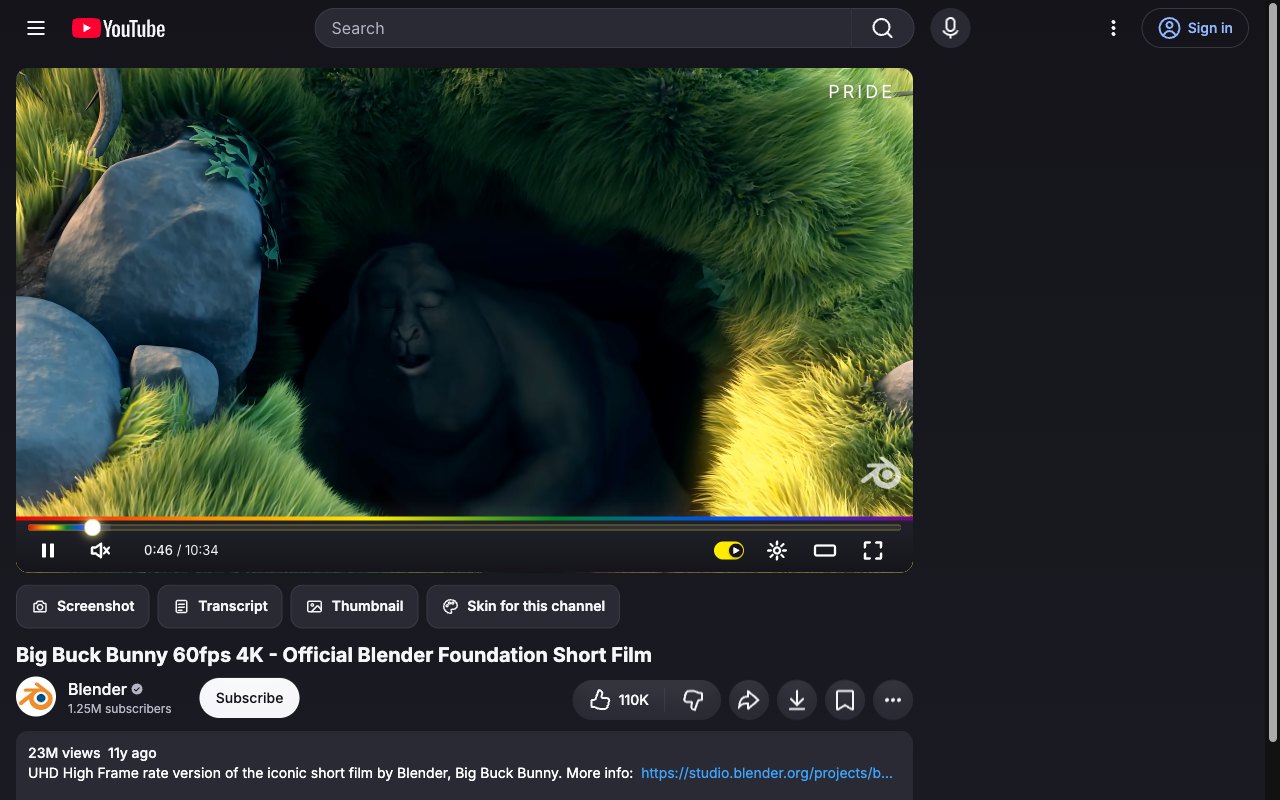Viewport: 1280px width, 800px height.
Task: Dislike the video
Action: 693,700
